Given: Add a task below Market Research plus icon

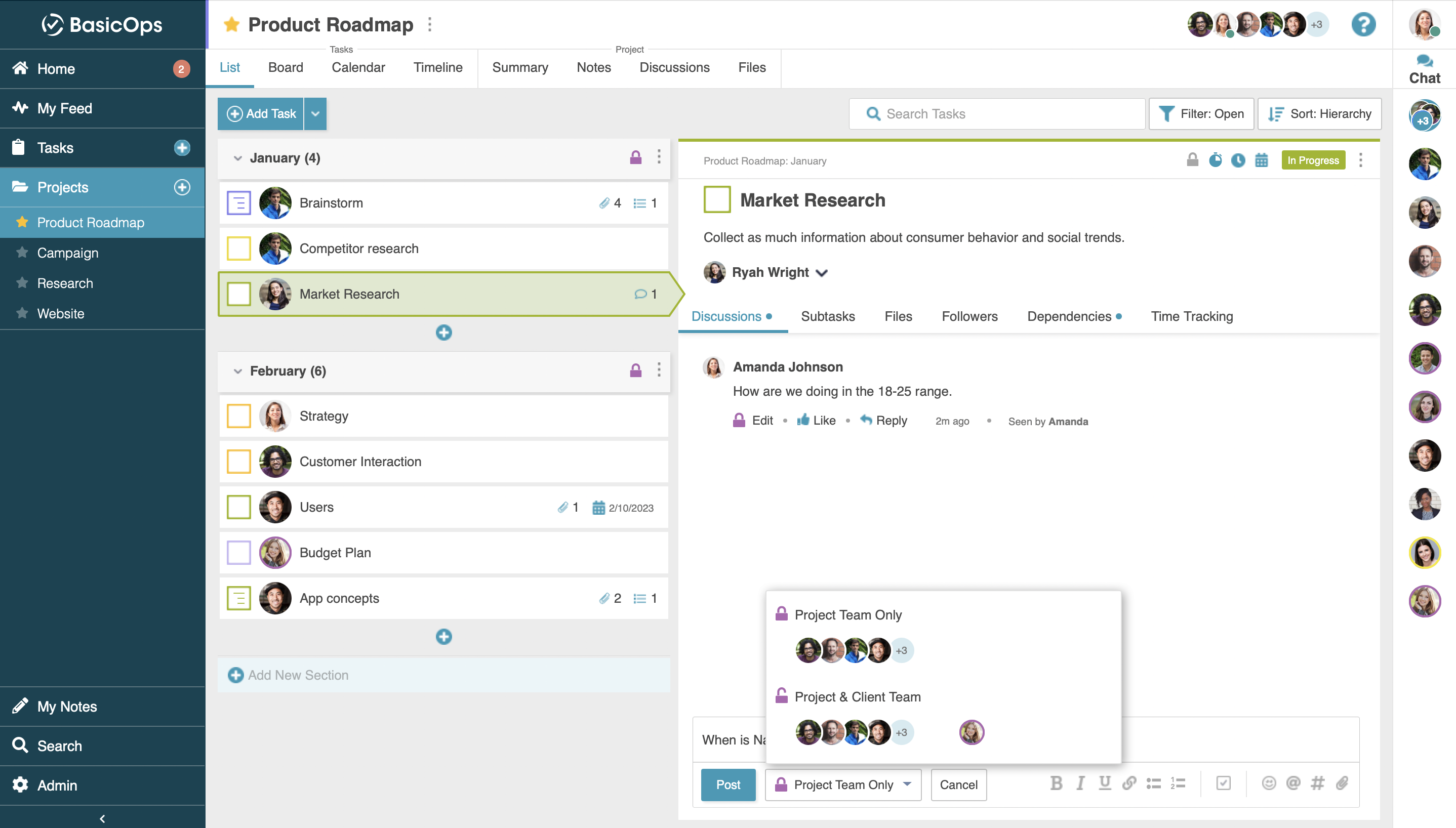Looking at the screenshot, I should point(443,333).
